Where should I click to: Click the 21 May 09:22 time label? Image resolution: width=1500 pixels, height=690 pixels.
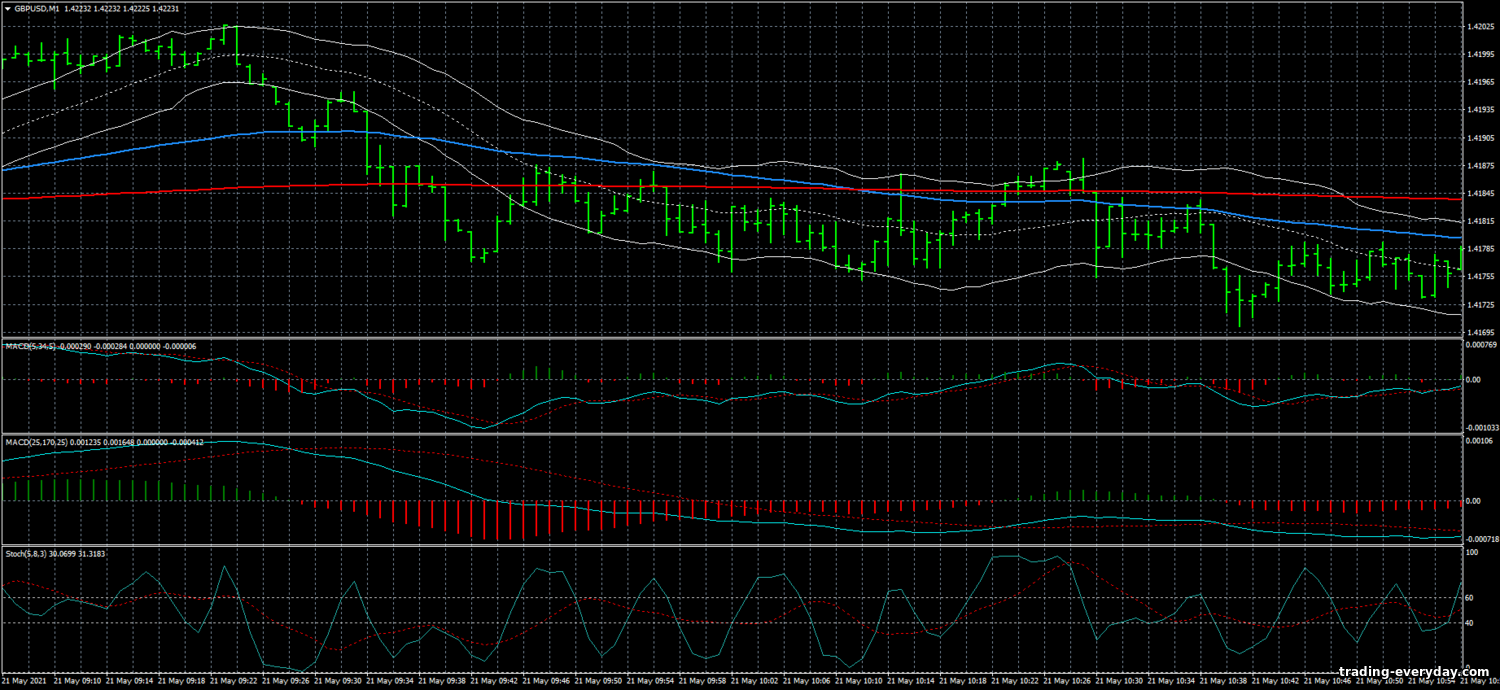[x=233, y=681]
